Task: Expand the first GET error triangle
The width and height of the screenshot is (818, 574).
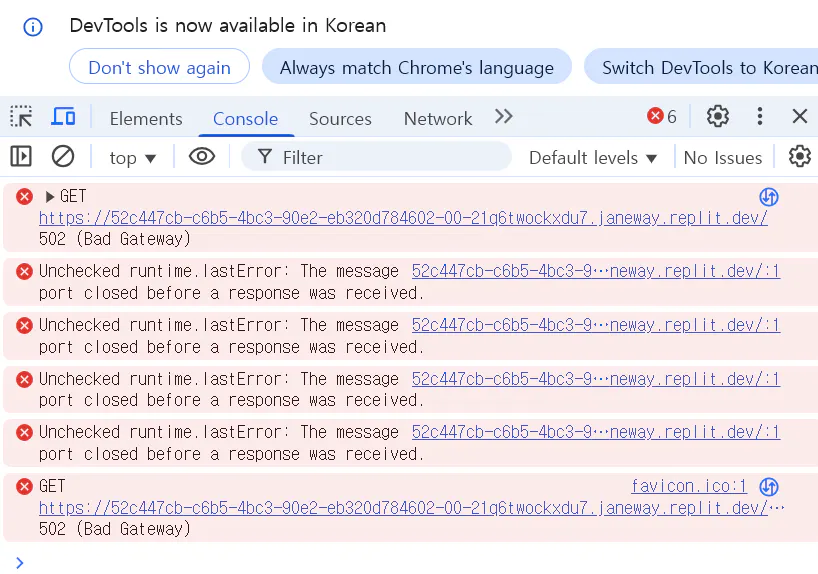Action: click(x=50, y=197)
